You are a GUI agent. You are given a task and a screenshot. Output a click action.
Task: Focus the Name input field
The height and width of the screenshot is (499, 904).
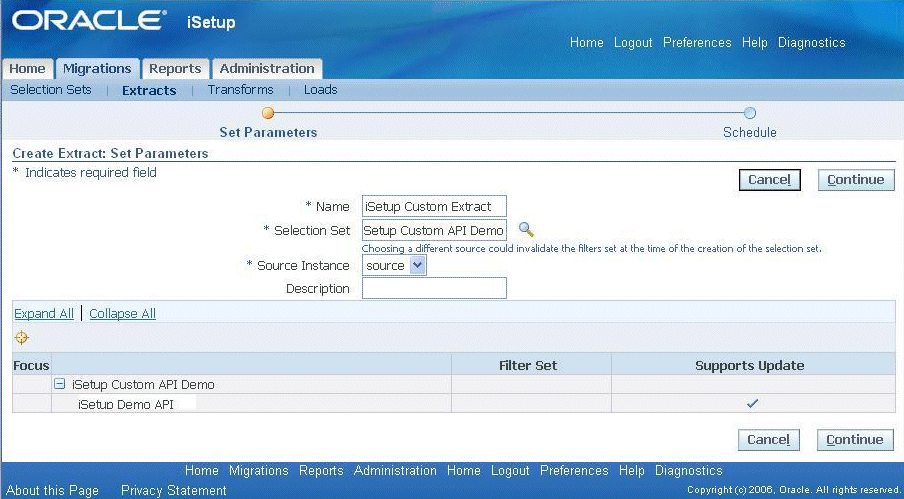tap(434, 206)
